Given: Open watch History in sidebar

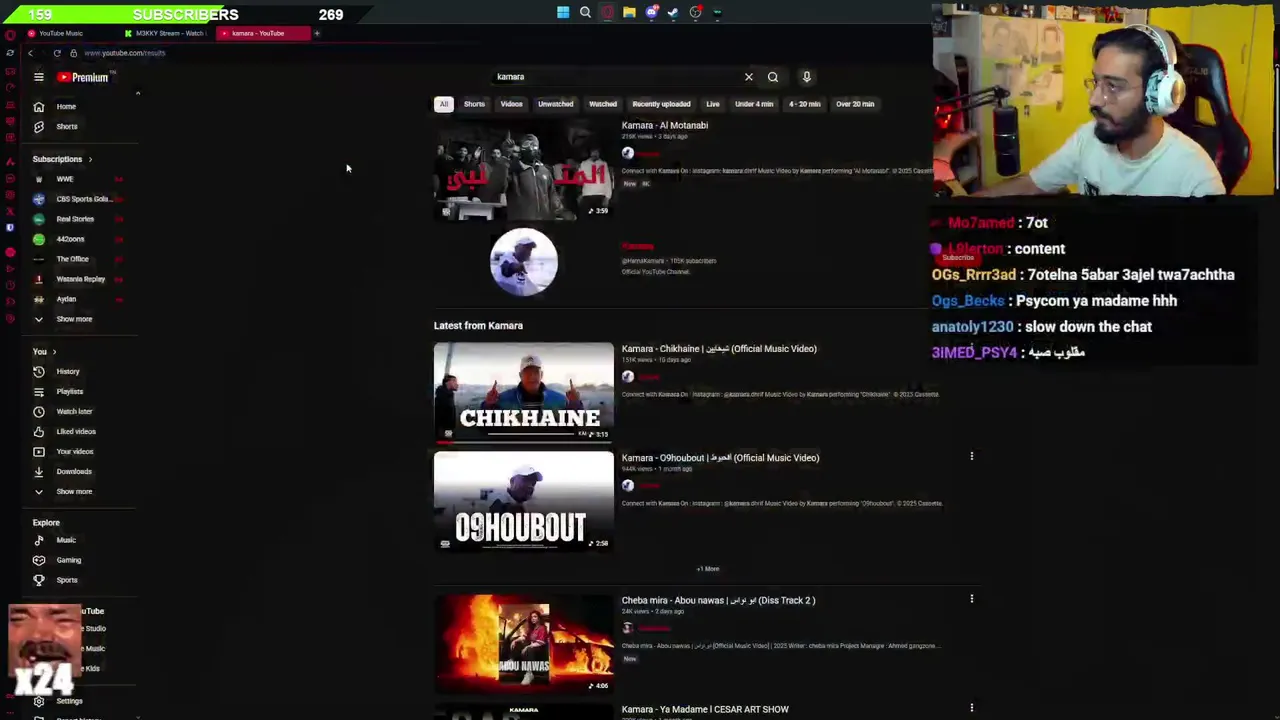Looking at the screenshot, I should [x=67, y=371].
